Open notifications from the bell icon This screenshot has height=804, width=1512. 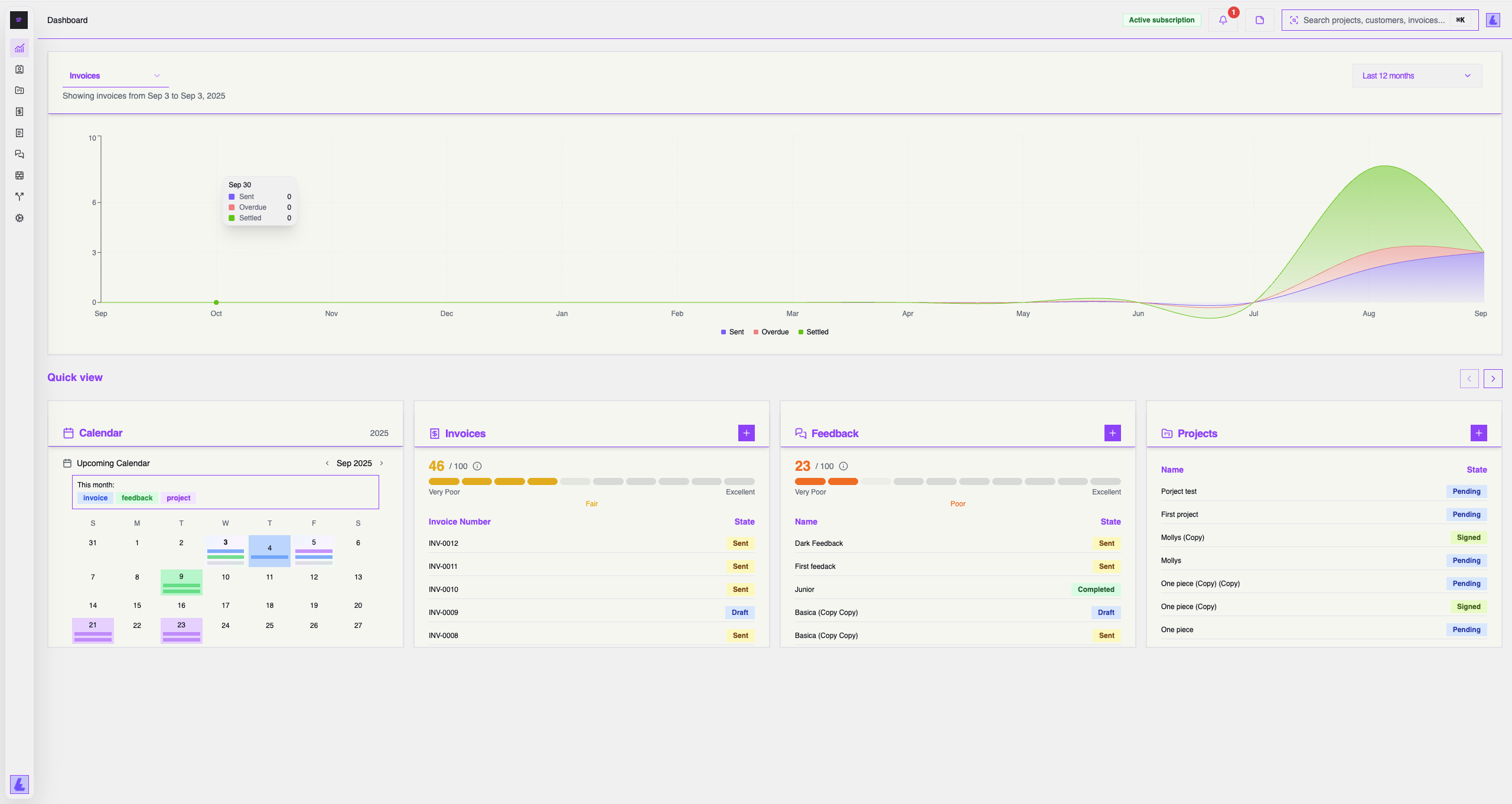(1223, 19)
